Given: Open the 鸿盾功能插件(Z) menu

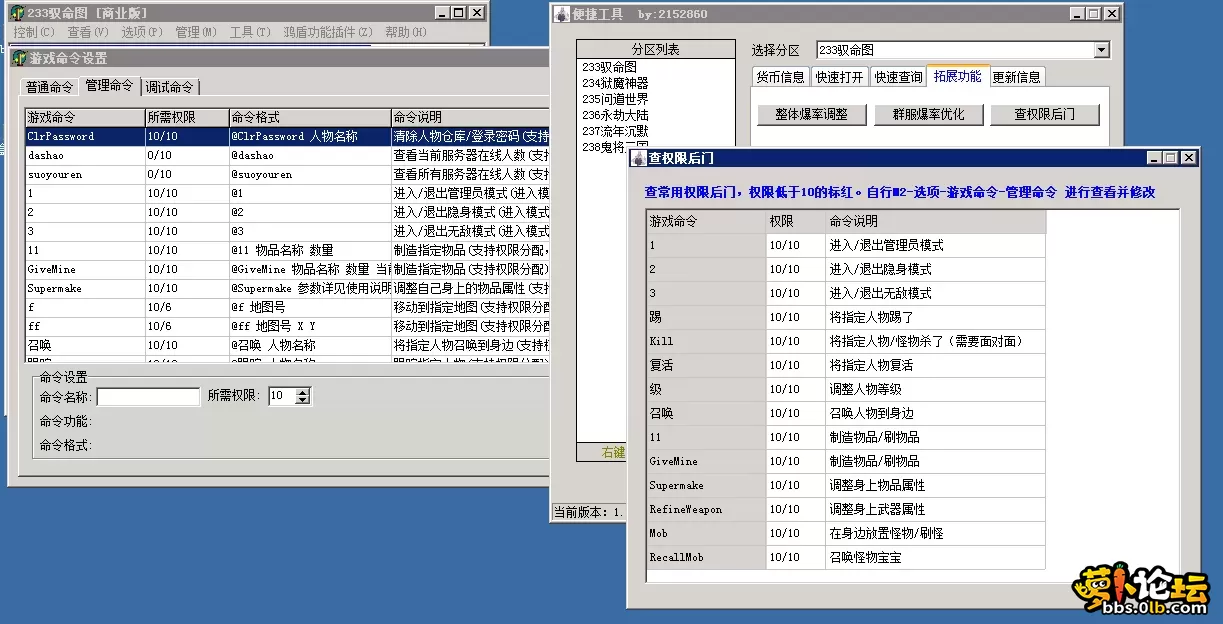Looking at the screenshot, I should click(327, 32).
